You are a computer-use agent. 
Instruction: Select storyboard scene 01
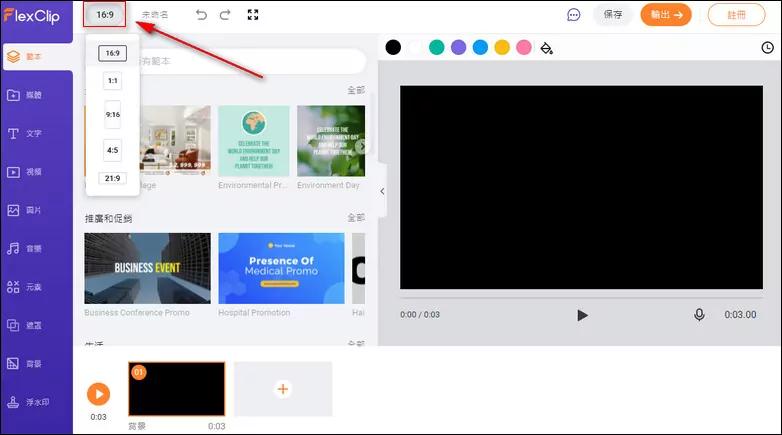click(x=177, y=389)
